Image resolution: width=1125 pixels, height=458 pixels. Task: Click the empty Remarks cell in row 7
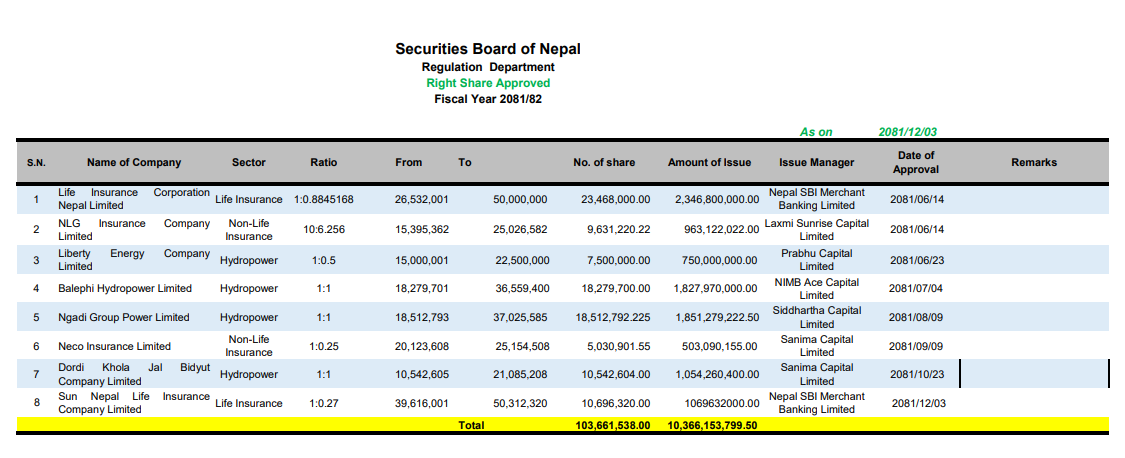pos(1034,374)
